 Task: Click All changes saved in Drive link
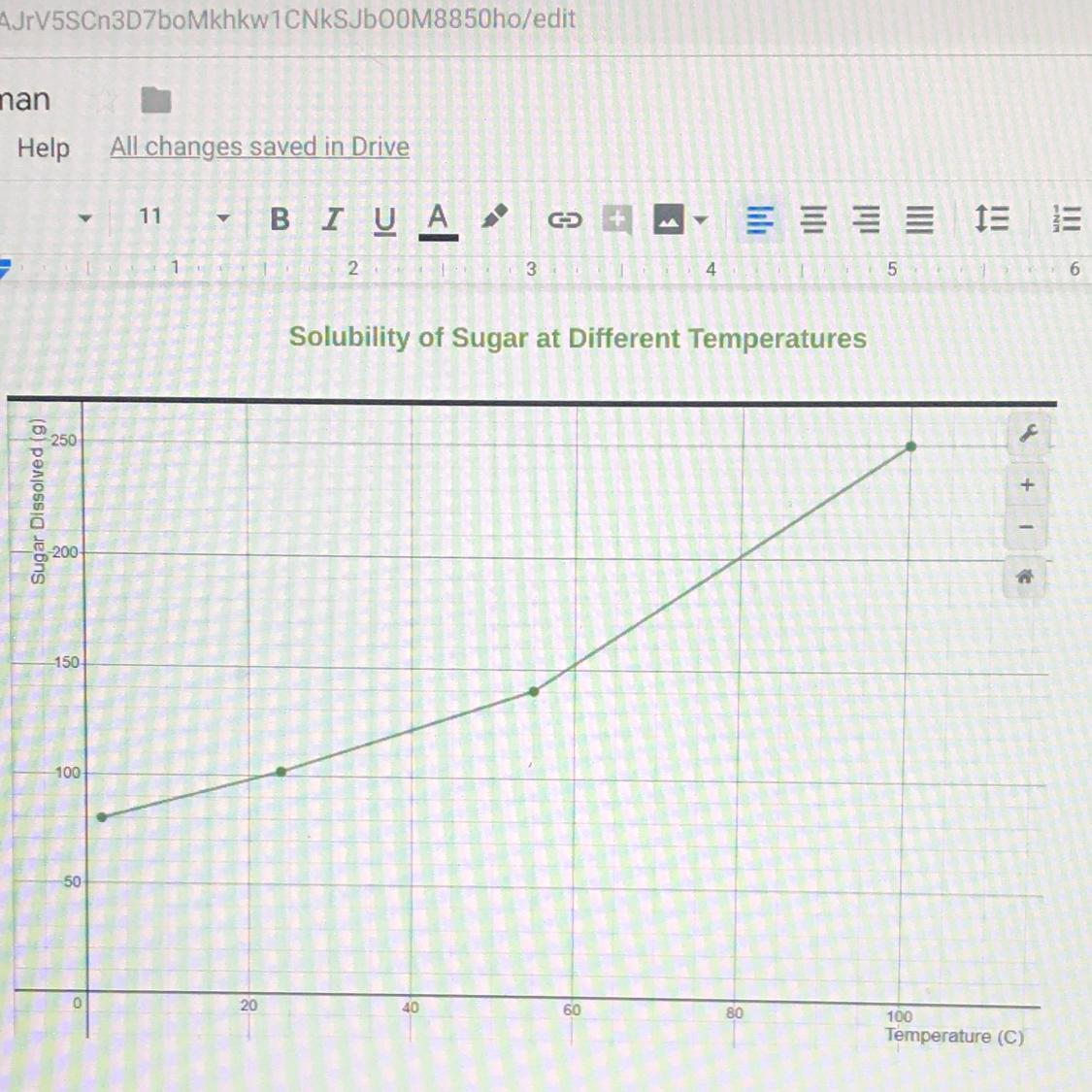260,147
